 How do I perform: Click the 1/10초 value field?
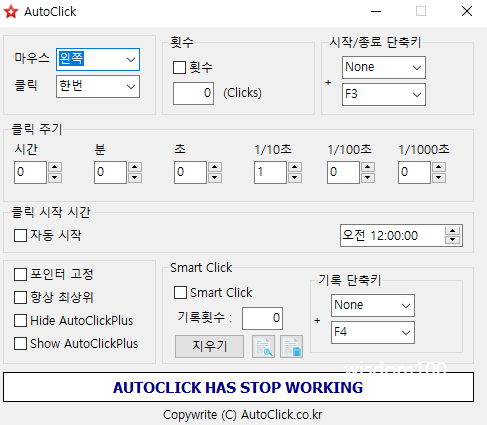[x=270, y=172]
